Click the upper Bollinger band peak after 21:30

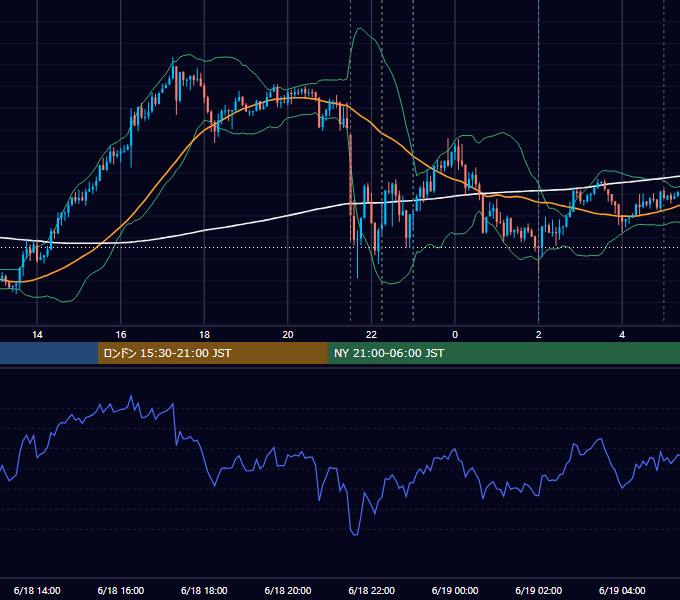pyautogui.click(x=360, y=29)
